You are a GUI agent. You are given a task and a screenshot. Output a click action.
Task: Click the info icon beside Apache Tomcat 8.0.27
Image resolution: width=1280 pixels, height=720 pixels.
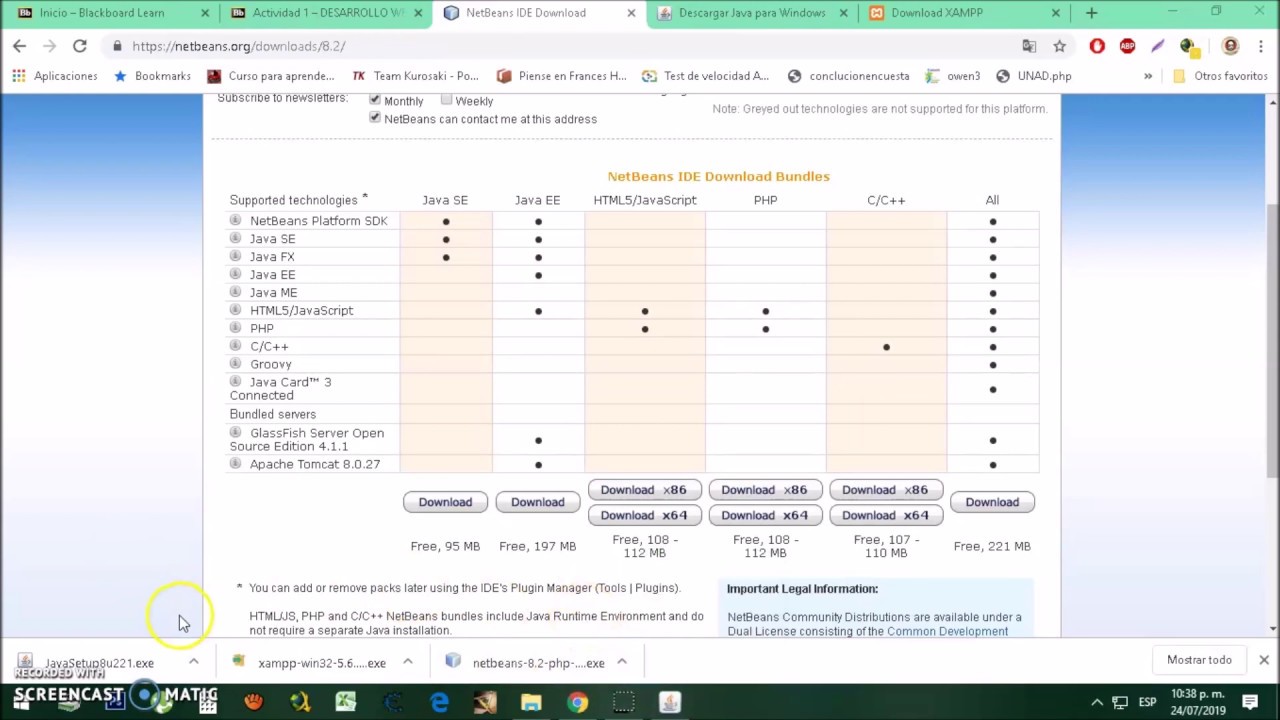[236, 463]
